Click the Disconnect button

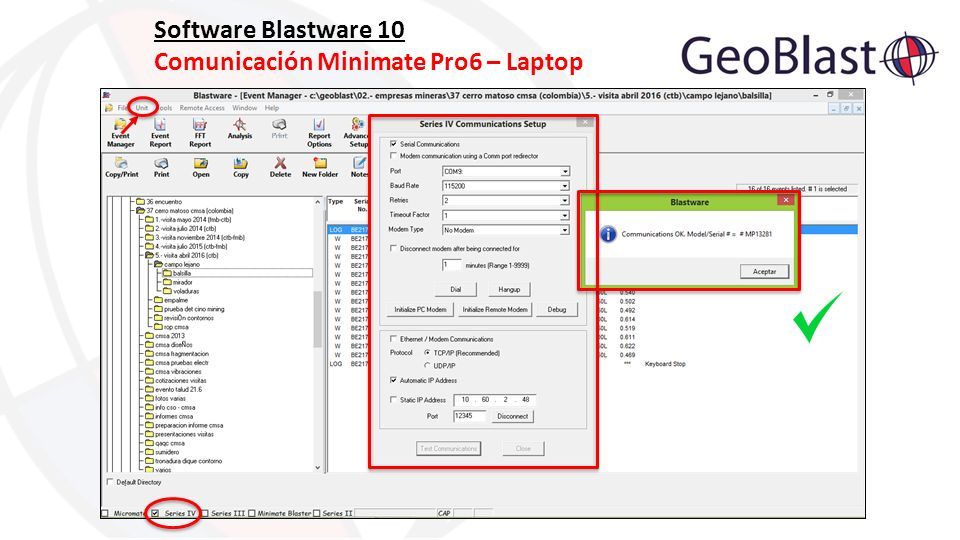(512, 416)
